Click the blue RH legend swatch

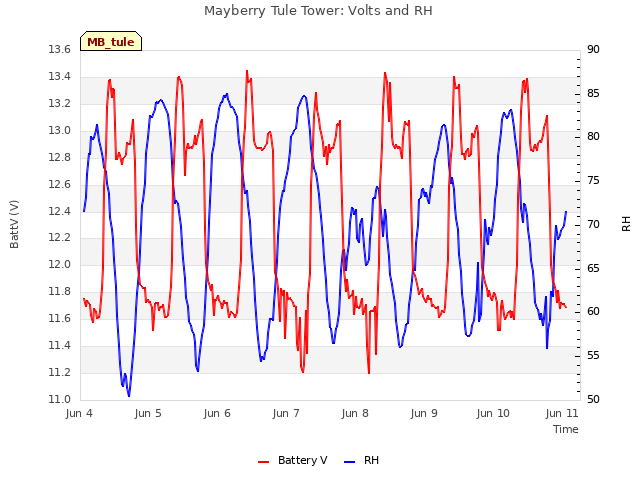pyautogui.click(x=350, y=462)
